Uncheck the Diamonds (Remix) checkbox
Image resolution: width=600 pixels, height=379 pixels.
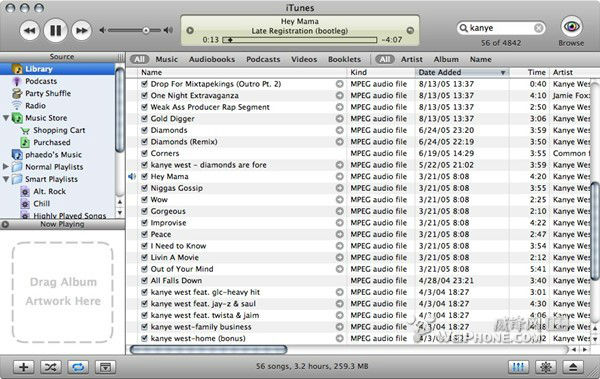(x=144, y=141)
